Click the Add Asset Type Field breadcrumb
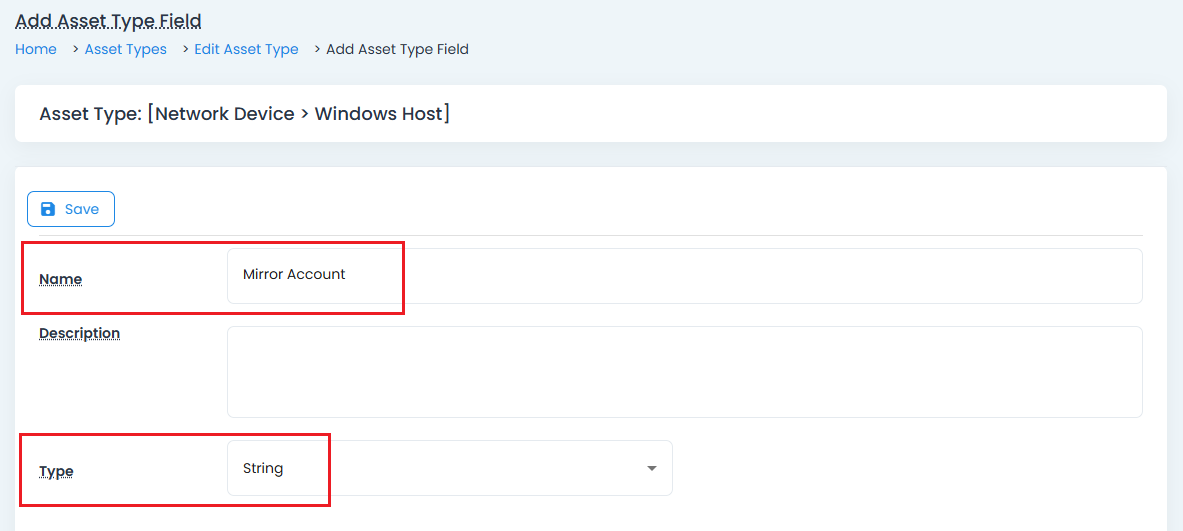 [397, 49]
